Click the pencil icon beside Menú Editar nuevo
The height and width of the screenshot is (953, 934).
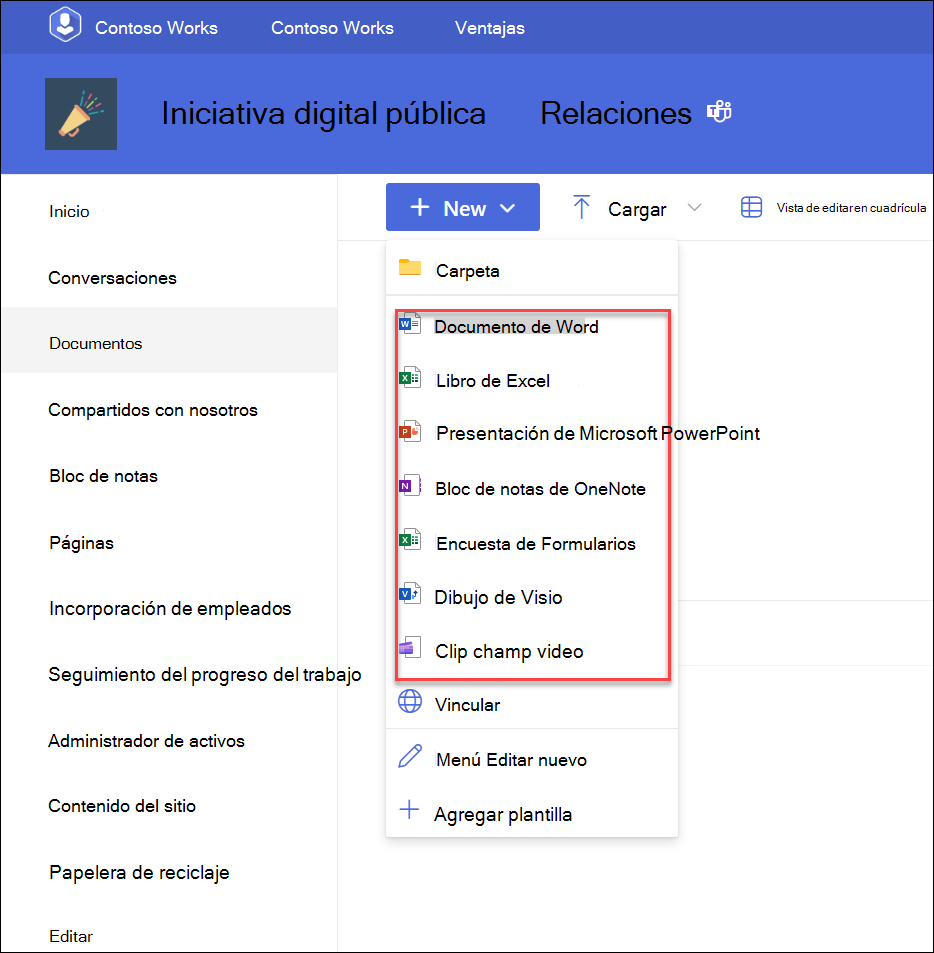pyautogui.click(x=410, y=756)
